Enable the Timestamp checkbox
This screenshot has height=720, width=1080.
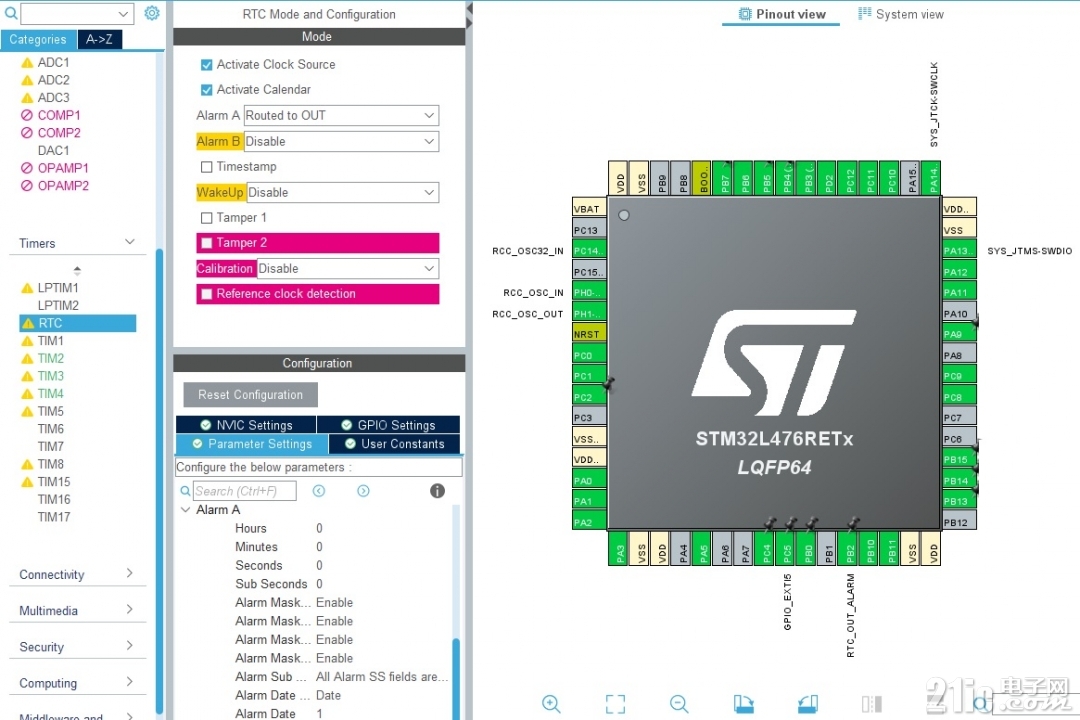click(x=206, y=167)
